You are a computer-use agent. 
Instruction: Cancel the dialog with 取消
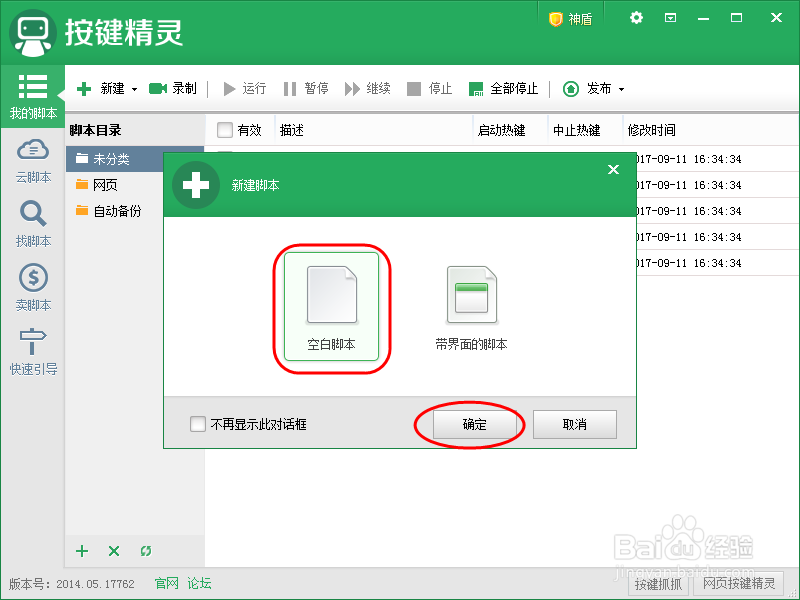click(x=574, y=424)
